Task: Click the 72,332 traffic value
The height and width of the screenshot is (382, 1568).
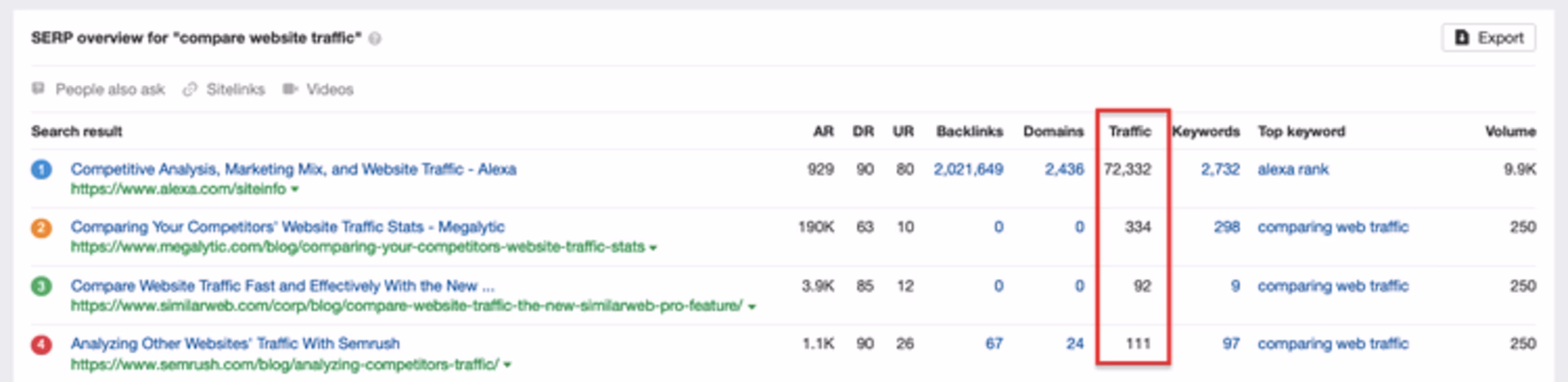Action: (1127, 169)
